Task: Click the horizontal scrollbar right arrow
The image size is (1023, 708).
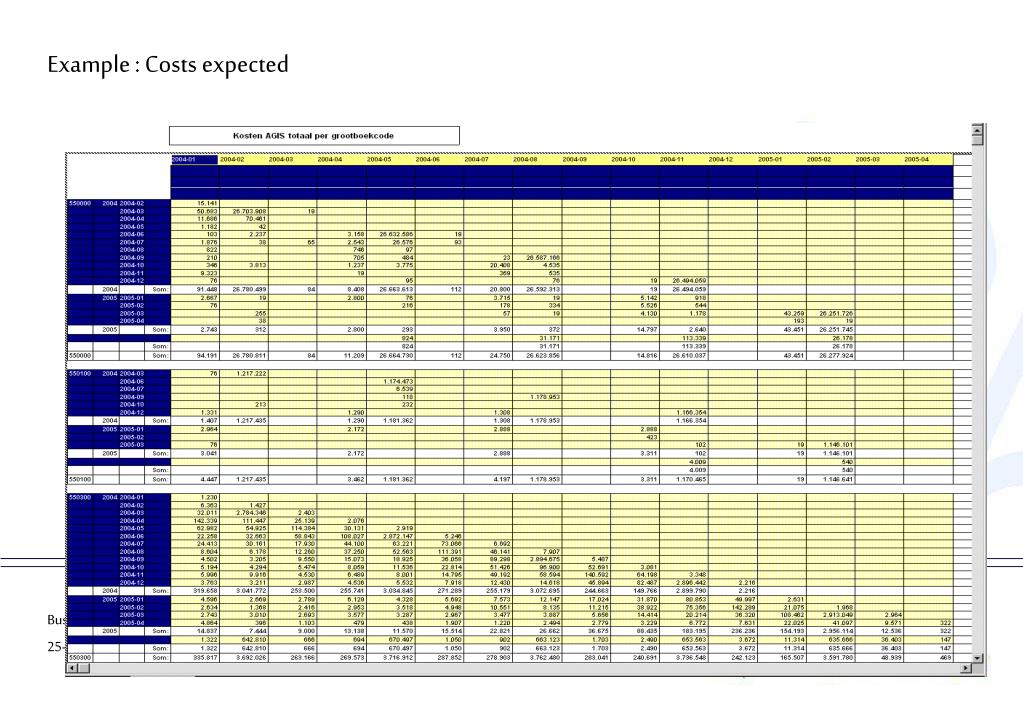Action: [x=966, y=668]
